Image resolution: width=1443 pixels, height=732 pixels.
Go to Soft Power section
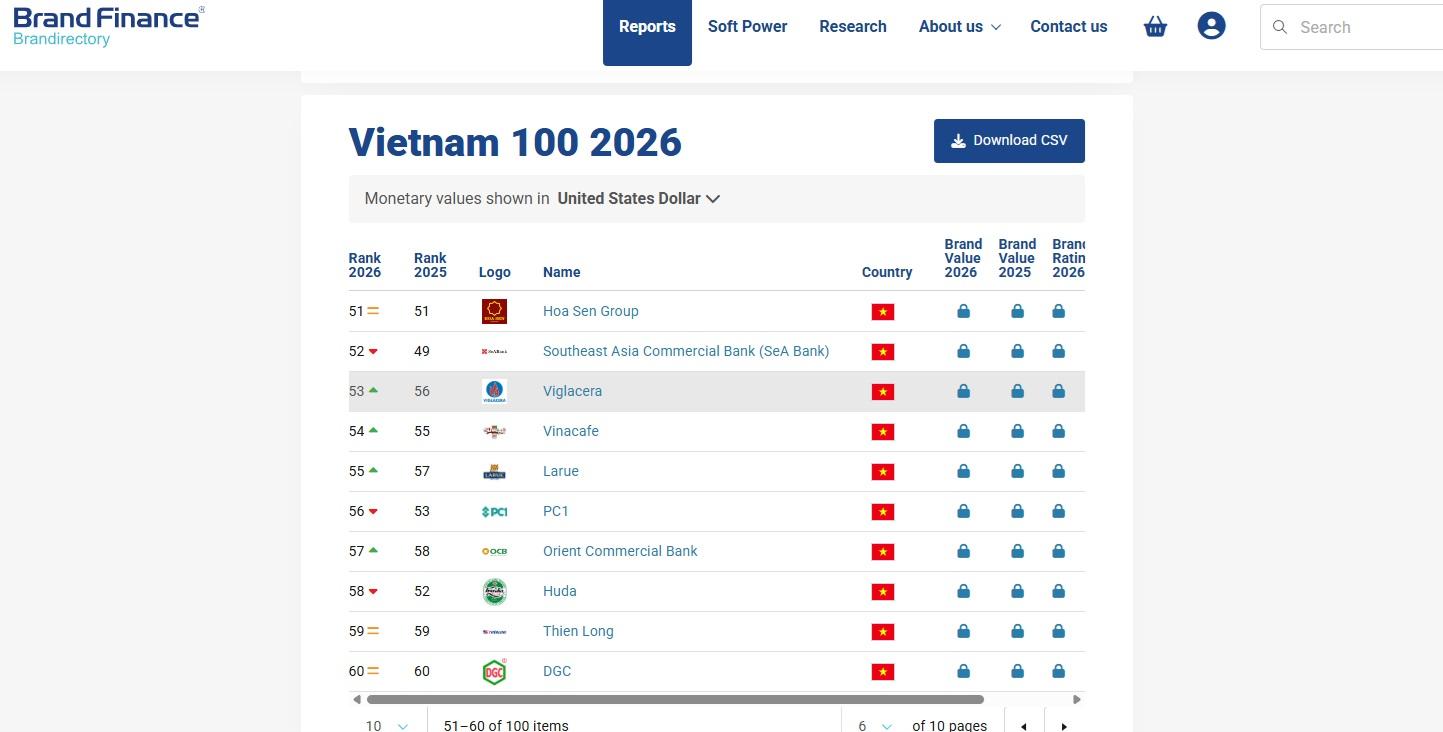coord(747,27)
